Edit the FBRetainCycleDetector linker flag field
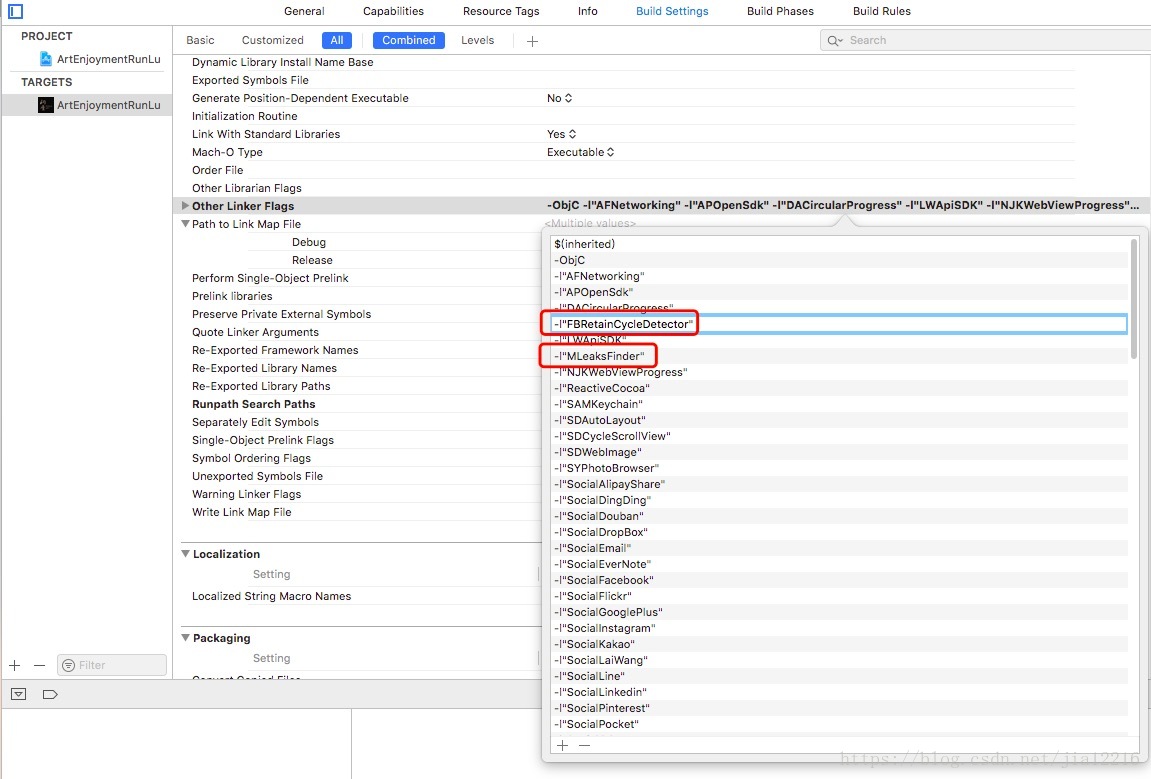1151x779 pixels. (x=838, y=324)
